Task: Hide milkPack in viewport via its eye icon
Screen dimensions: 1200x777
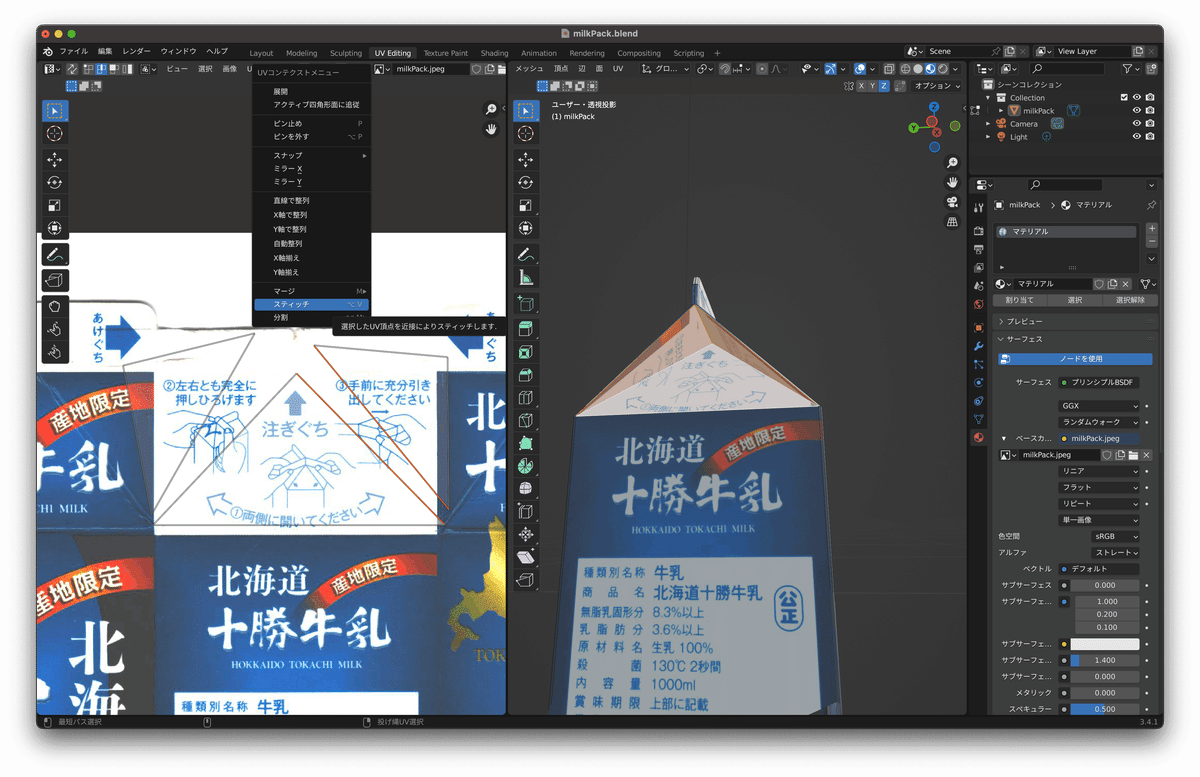Action: click(x=1136, y=111)
